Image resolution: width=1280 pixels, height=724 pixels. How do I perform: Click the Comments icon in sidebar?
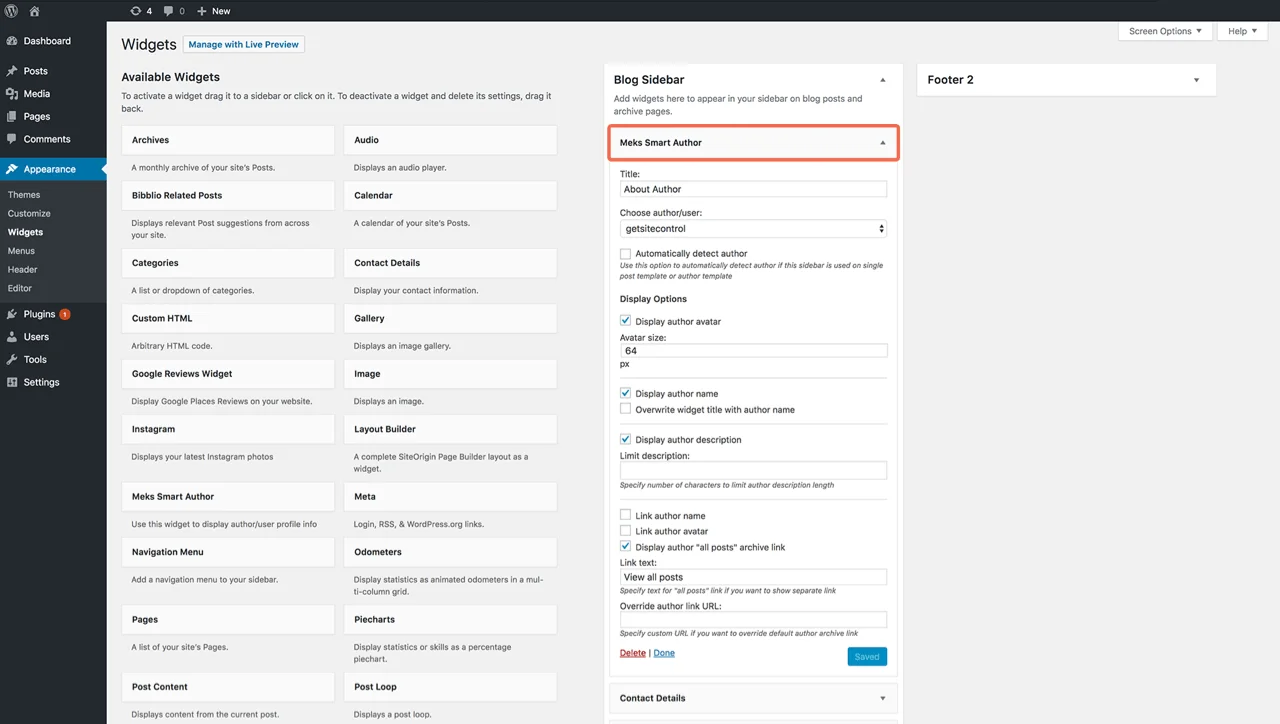pyautogui.click(x=12, y=139)
